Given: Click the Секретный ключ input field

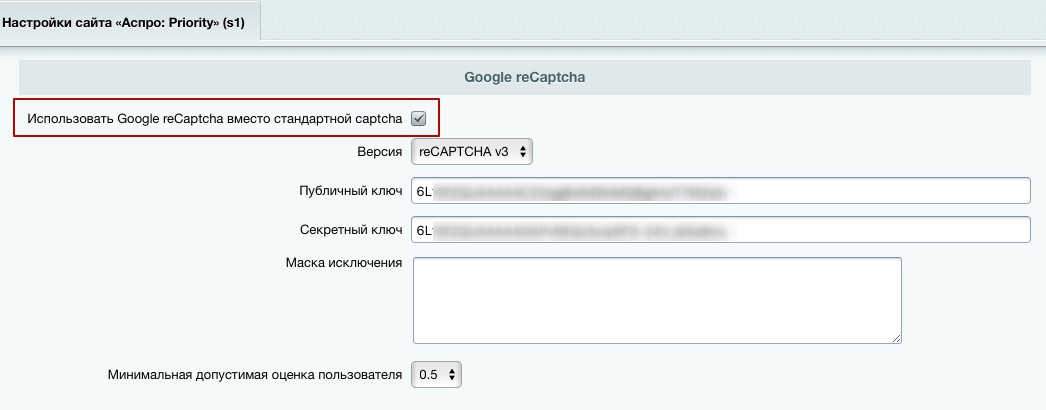Looking at the screenshot, I should [721, 230].
